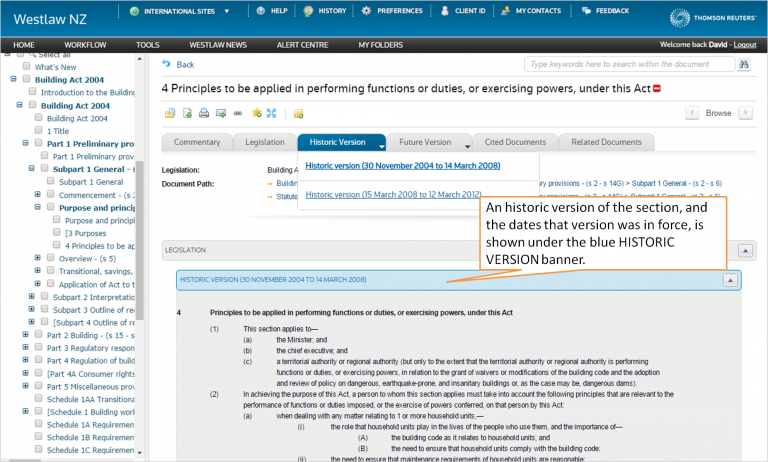Print the document with printer icon
This screenshot has width=768, height=462.
pyautogui.click(x=204, y=114)
